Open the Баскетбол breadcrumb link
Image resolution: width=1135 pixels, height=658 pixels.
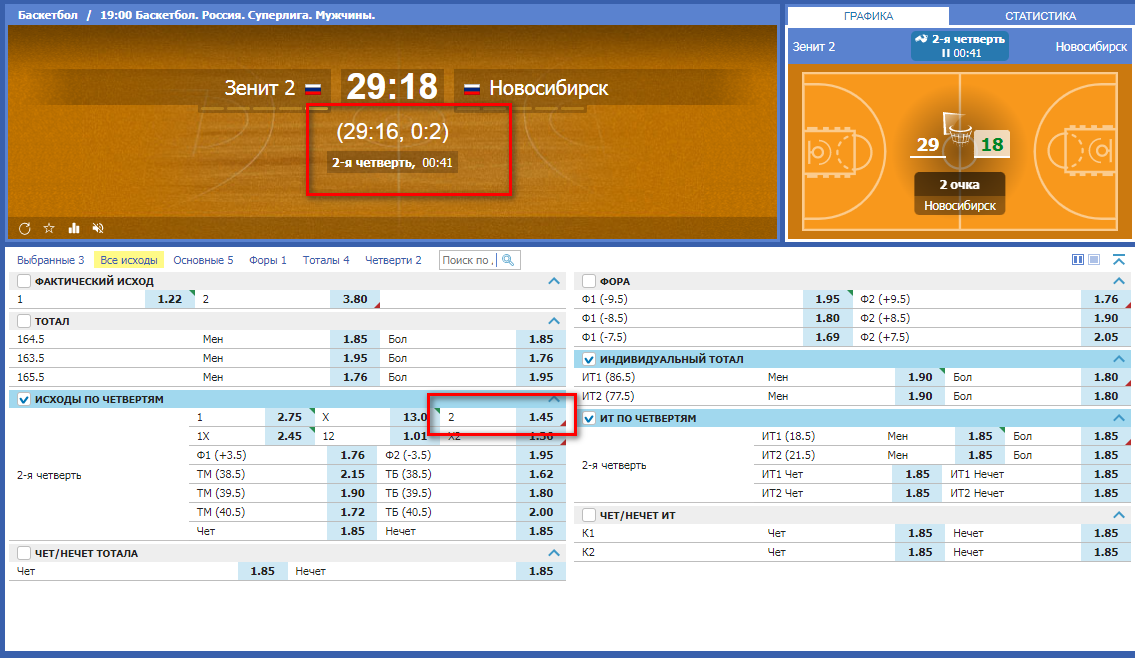click(x=48, y=16)
